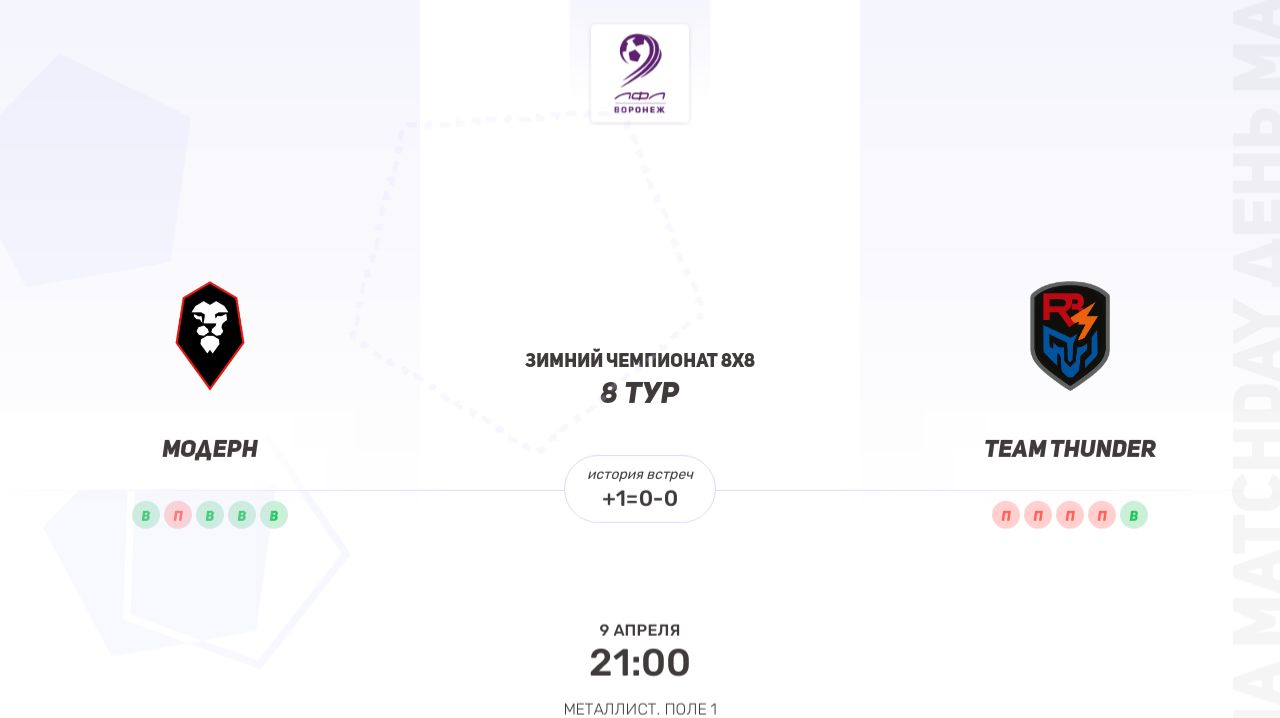
Task: Select the 8 тур round label
Action: coord(640,393)
